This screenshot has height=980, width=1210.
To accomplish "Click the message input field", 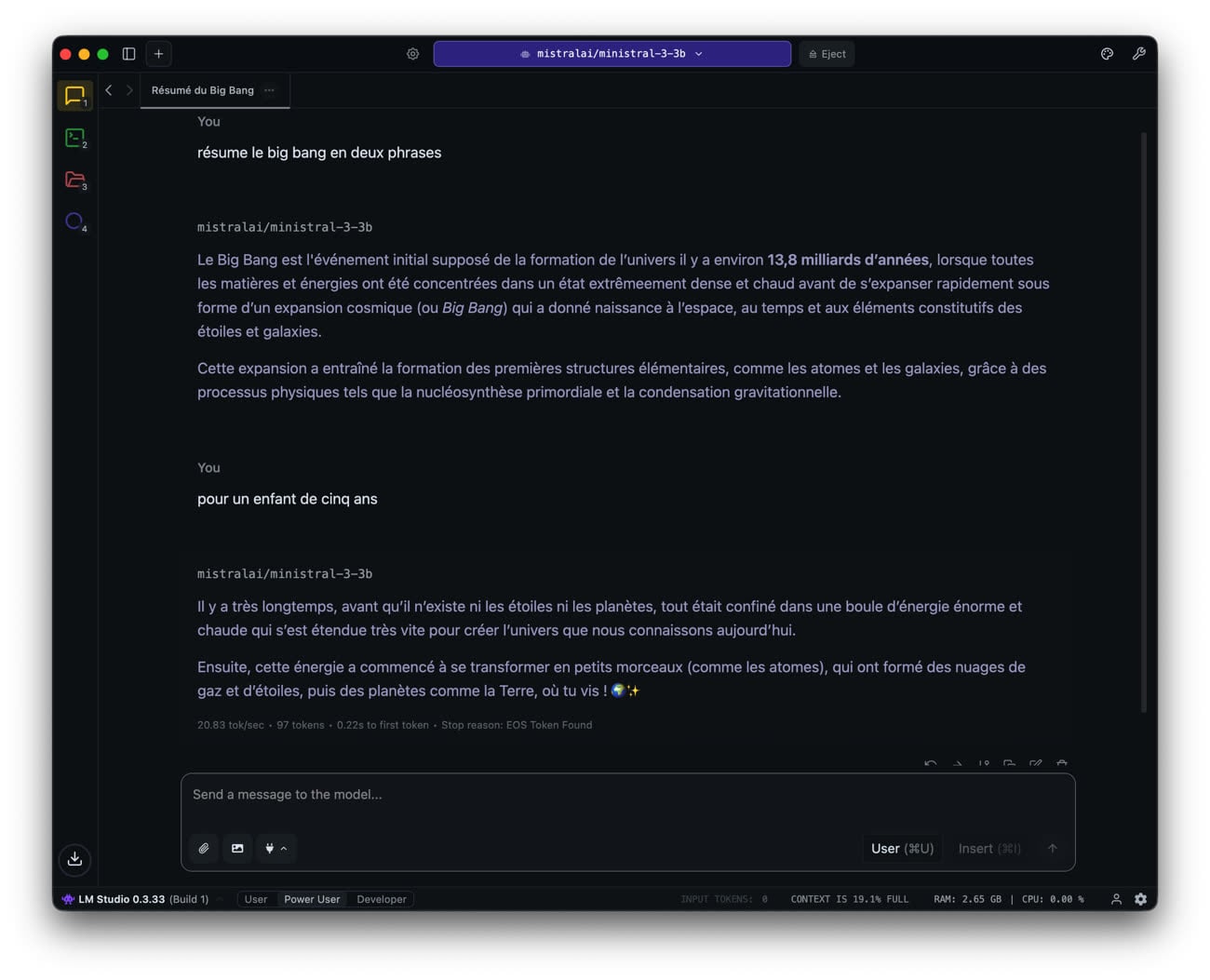I will [627, 795].
